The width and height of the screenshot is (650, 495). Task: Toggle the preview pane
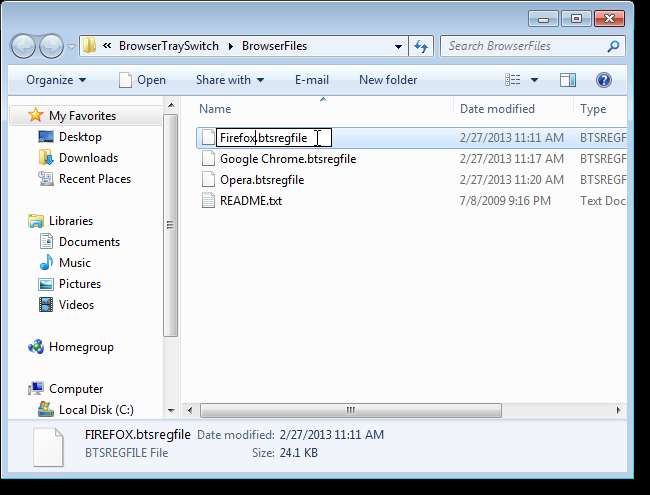[568, 80]
